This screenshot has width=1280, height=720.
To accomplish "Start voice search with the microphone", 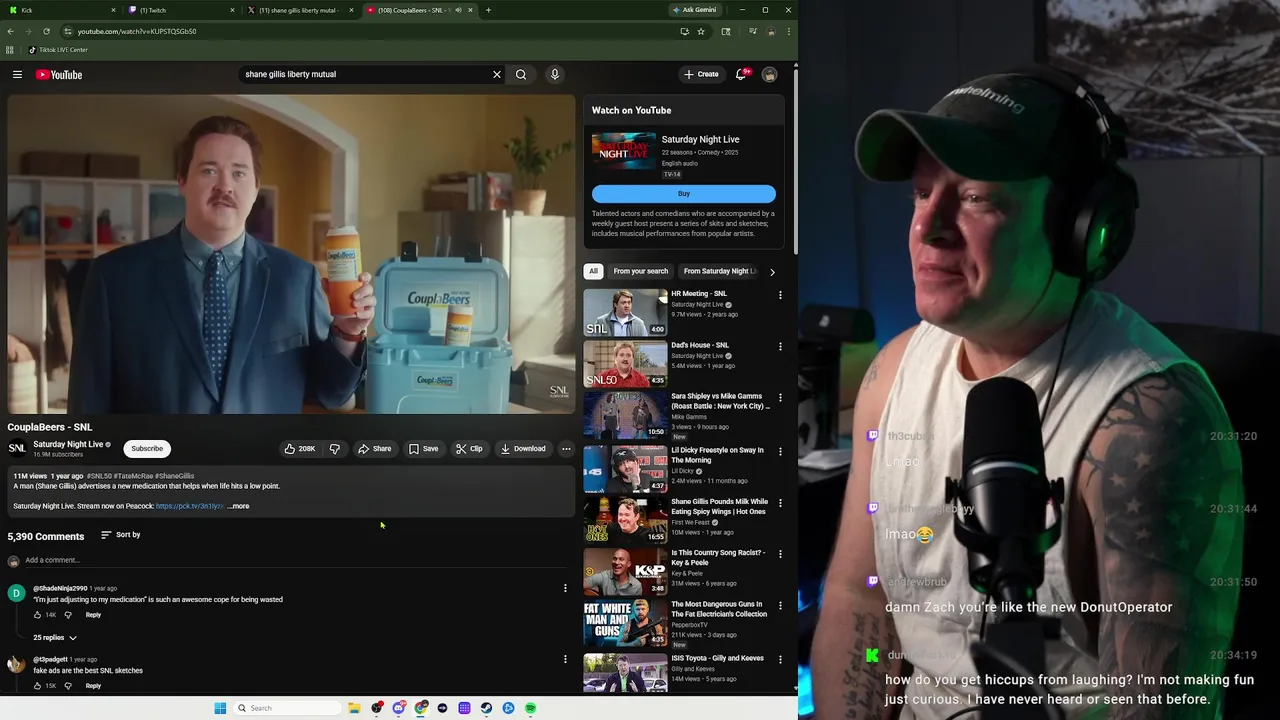I will point(555,74).
